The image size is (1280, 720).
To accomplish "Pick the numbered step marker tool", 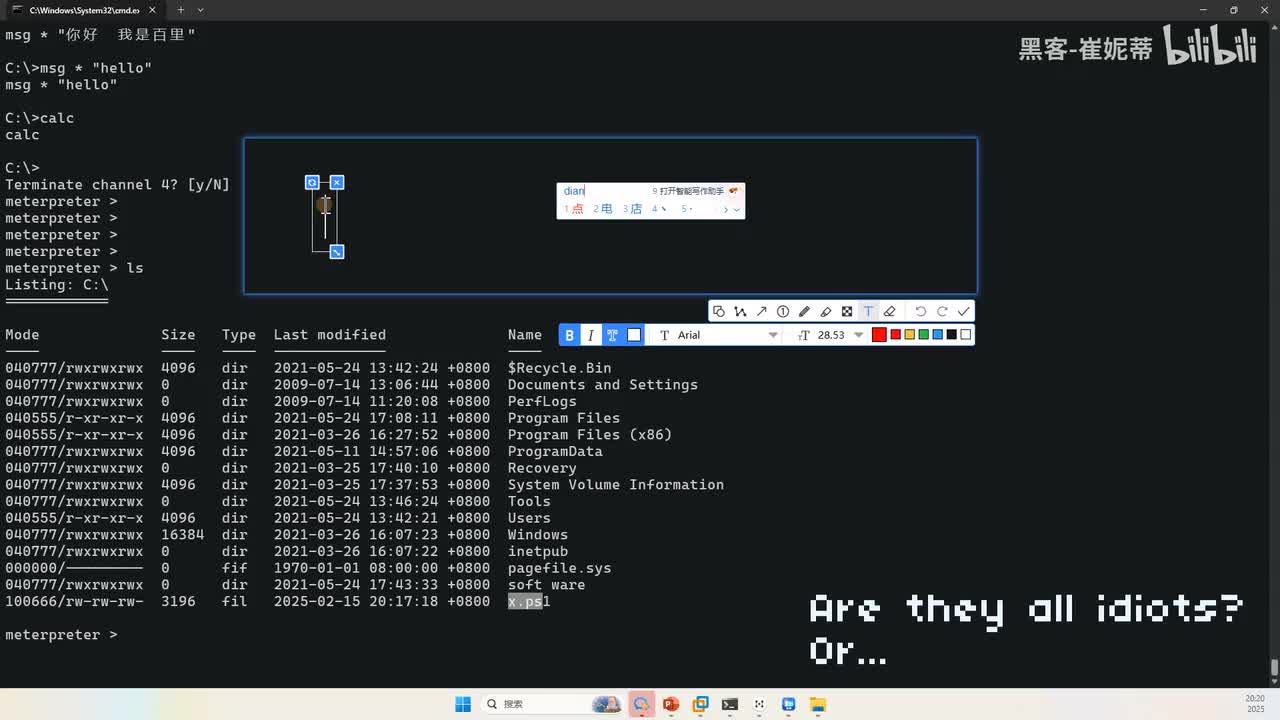I will pos(783,312).
